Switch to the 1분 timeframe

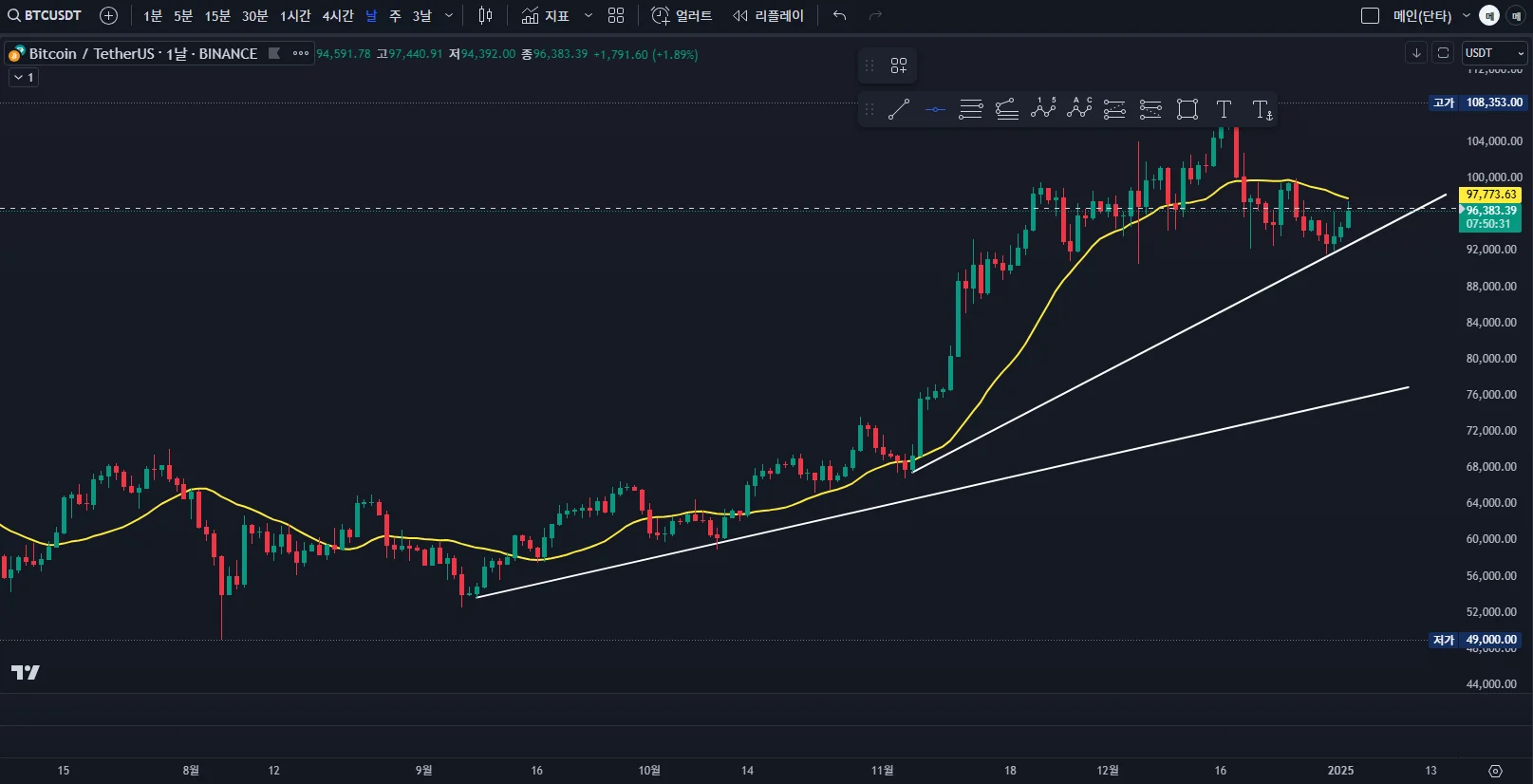tap(153, 16)
